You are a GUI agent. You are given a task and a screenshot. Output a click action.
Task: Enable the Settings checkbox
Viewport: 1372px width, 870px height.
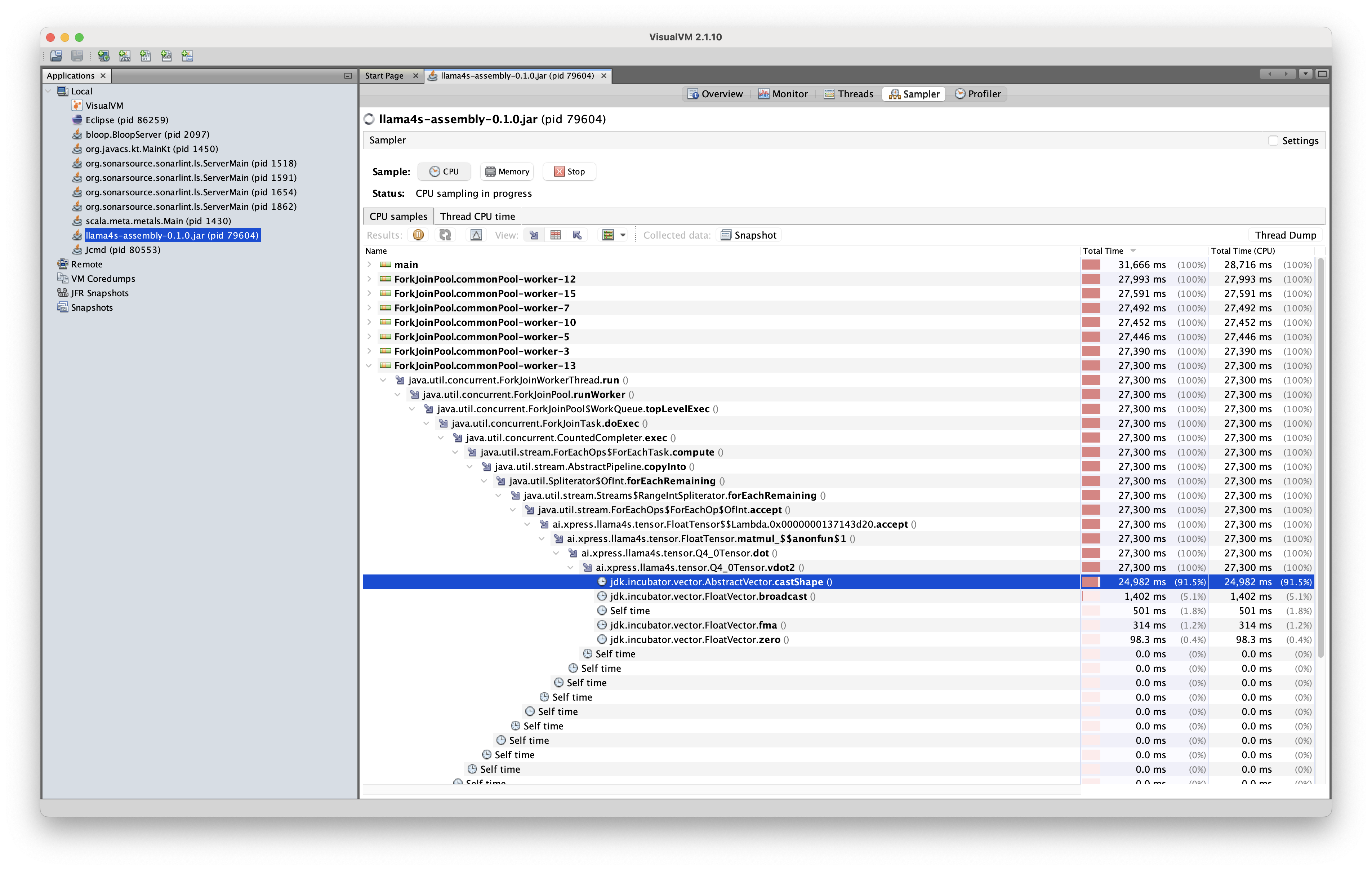[x=1273, y=141]
